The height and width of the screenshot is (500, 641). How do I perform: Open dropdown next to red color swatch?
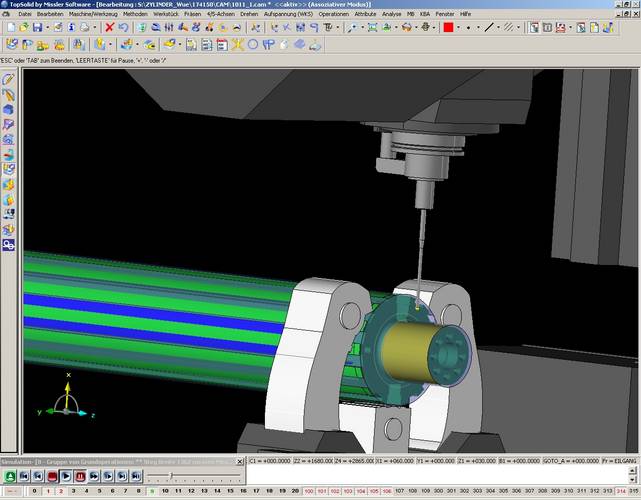(458, 27)
